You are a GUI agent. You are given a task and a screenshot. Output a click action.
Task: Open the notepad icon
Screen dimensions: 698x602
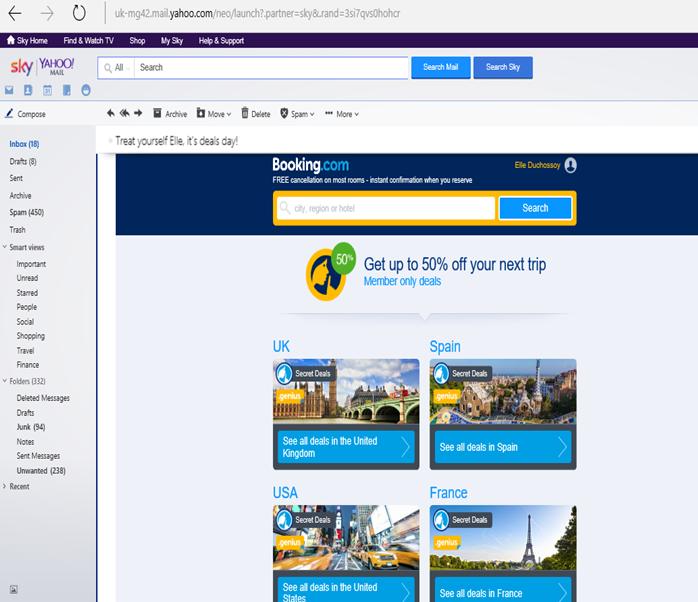pyautogui.click(x=66, y=90)
